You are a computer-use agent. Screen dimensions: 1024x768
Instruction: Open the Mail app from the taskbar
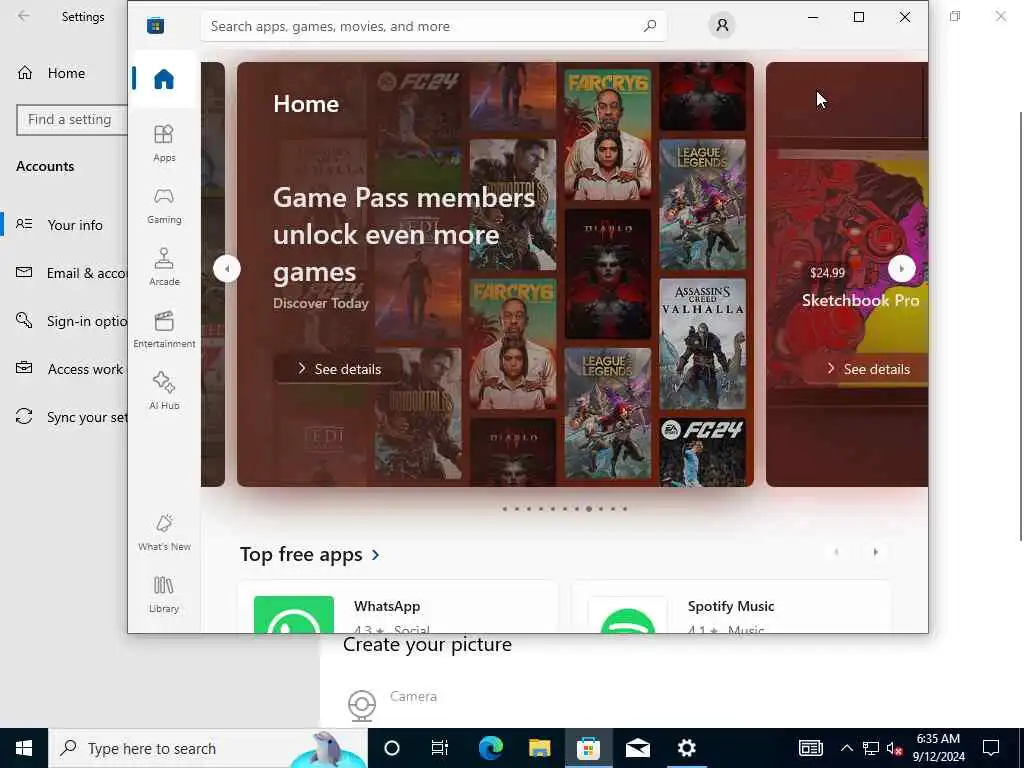coord(637,748)
